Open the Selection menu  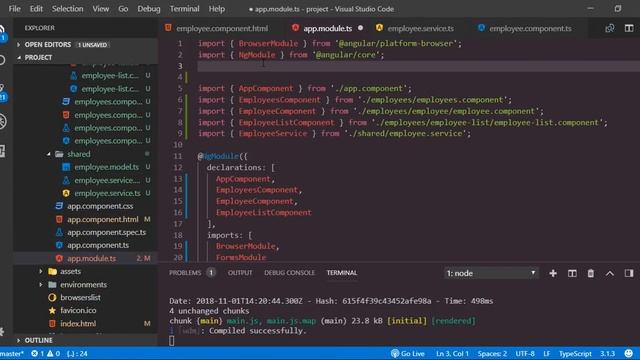pos(67,9)
